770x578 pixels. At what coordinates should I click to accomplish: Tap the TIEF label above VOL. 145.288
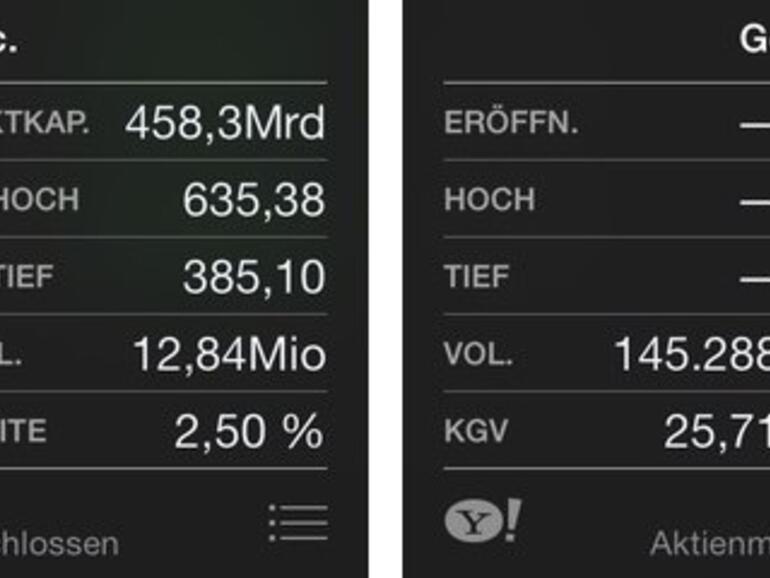[x=476, y=277]
